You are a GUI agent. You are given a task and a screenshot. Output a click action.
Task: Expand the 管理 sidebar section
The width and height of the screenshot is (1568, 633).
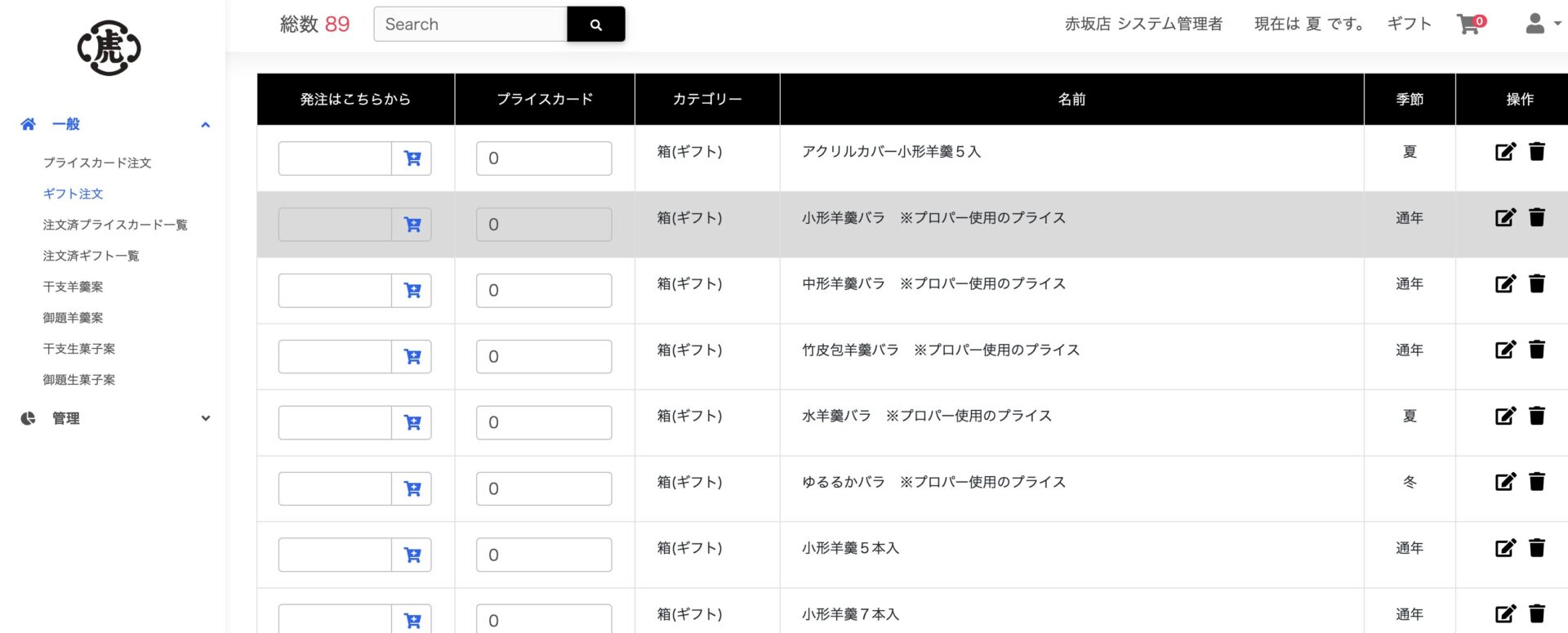click(x=205, y=417)
